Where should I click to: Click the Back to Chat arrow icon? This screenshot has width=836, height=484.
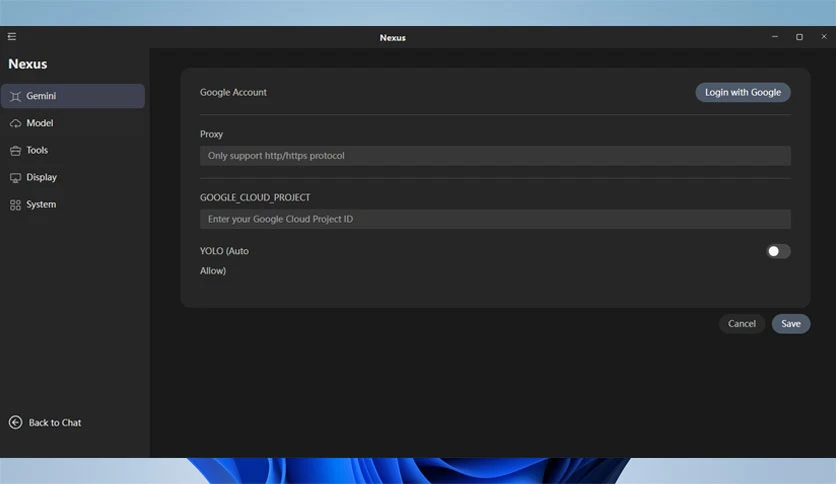click(15, 423)
